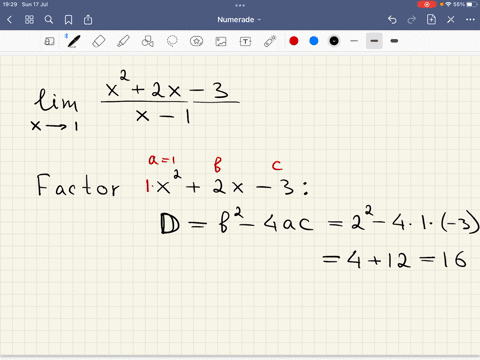The image size is (480, 360).
Task: Select the Highlighter tool
Action: tap(123, 41)
